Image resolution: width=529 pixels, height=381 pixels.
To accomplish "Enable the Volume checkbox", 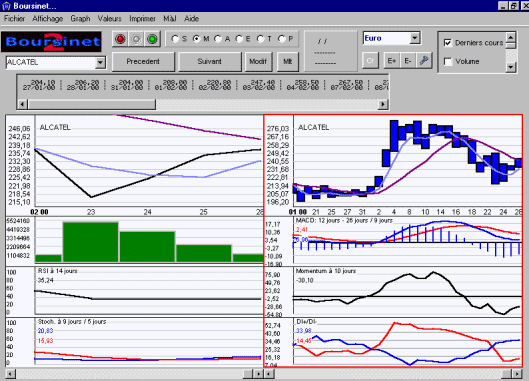I will coord(448,61).
